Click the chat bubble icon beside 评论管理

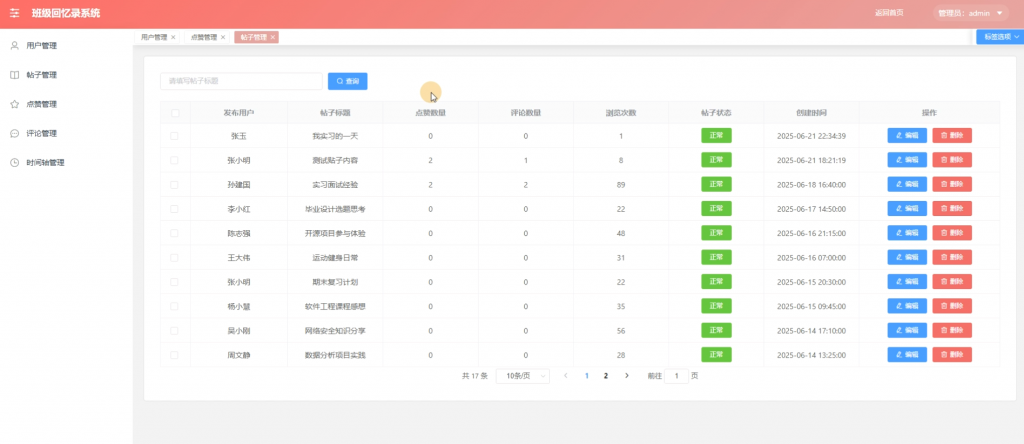(14, 134)
